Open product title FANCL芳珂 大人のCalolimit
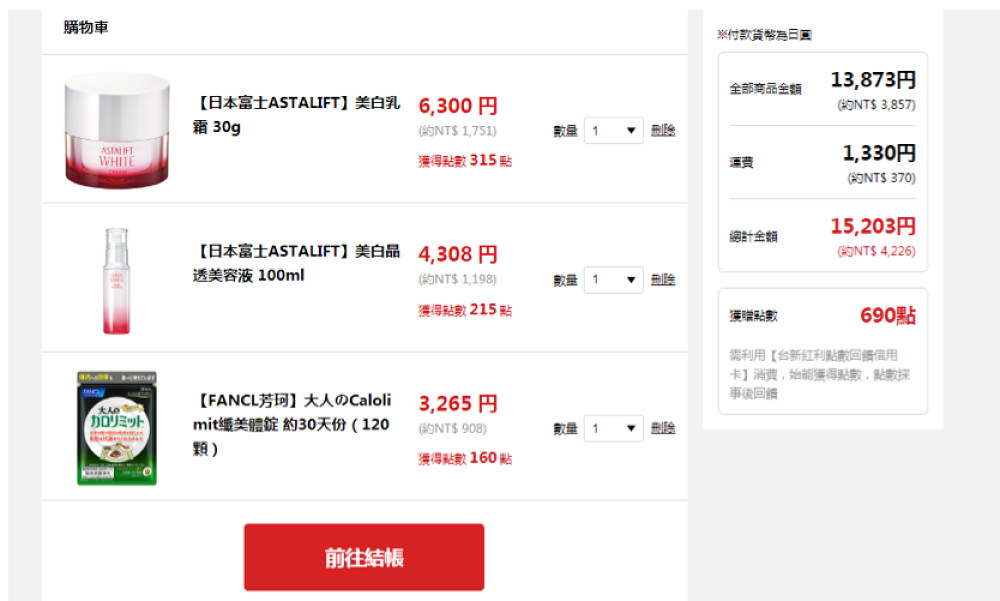 tap(292, 424)
